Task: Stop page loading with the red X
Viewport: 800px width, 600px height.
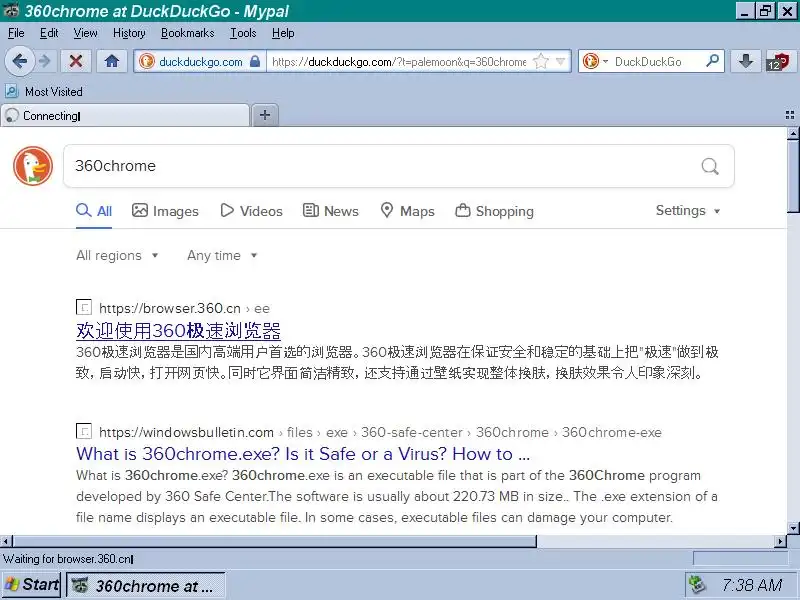Action: click(x=76, y=61)
